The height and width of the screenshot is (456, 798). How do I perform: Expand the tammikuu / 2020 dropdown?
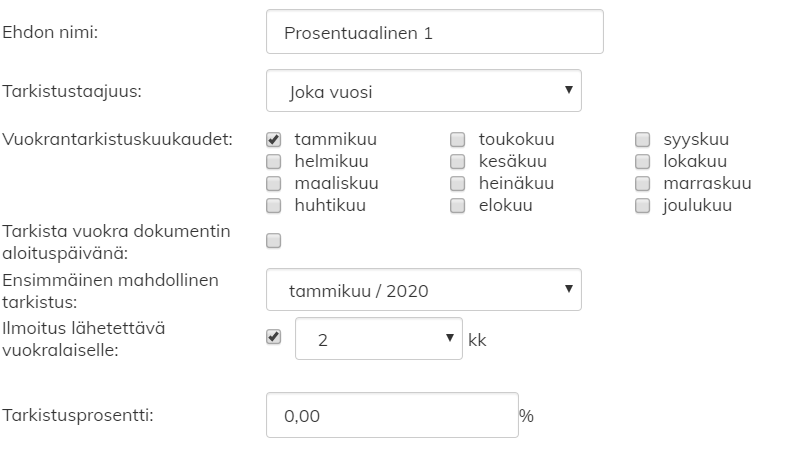click(424, 290)
